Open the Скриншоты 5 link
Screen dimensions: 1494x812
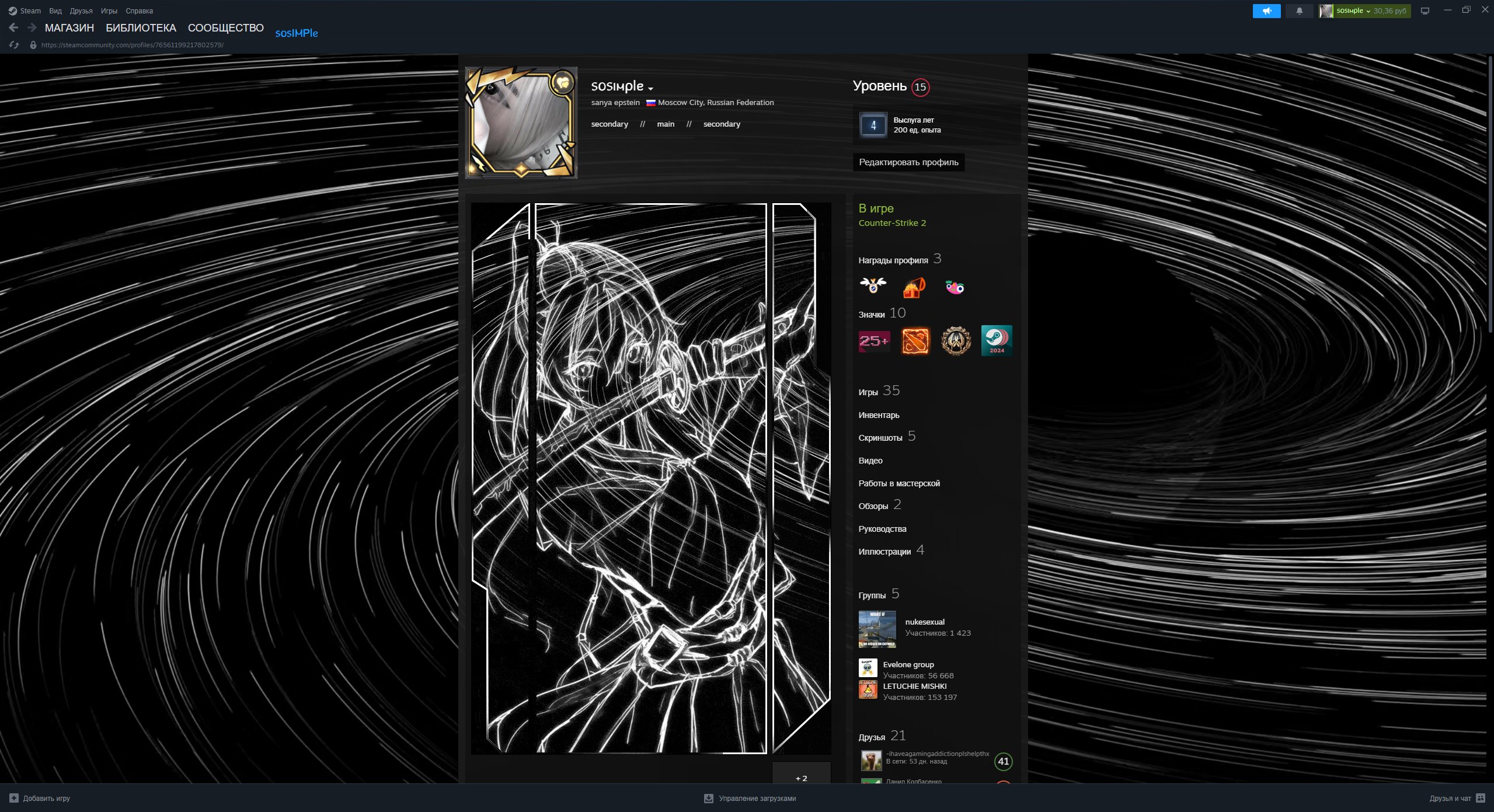pos(887,437)
